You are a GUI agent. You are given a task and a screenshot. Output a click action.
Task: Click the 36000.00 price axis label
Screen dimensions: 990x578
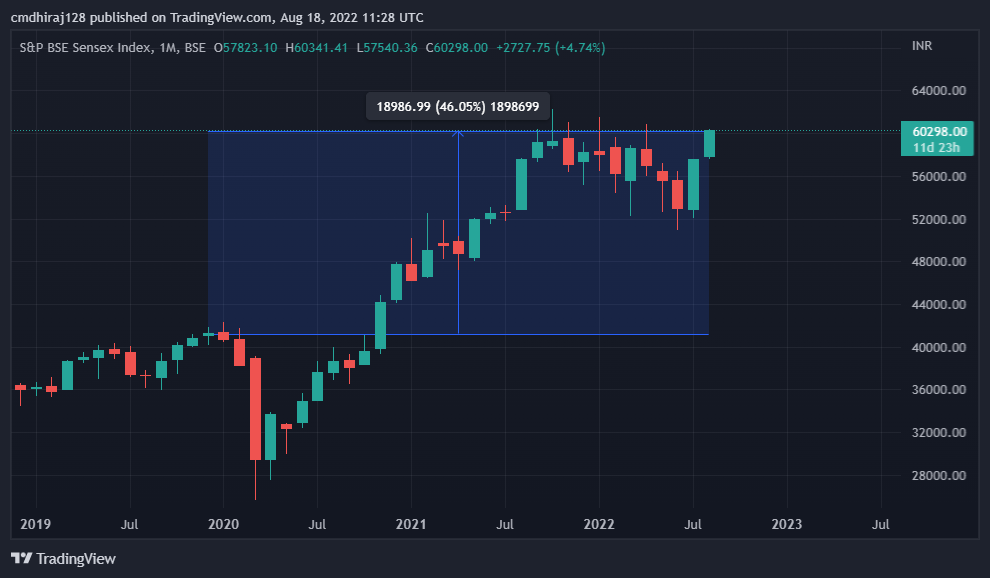[x=939, y=389]
